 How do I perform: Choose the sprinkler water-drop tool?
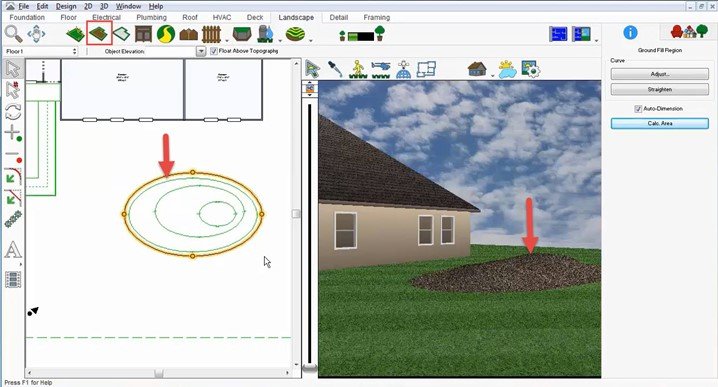(266, 34)
